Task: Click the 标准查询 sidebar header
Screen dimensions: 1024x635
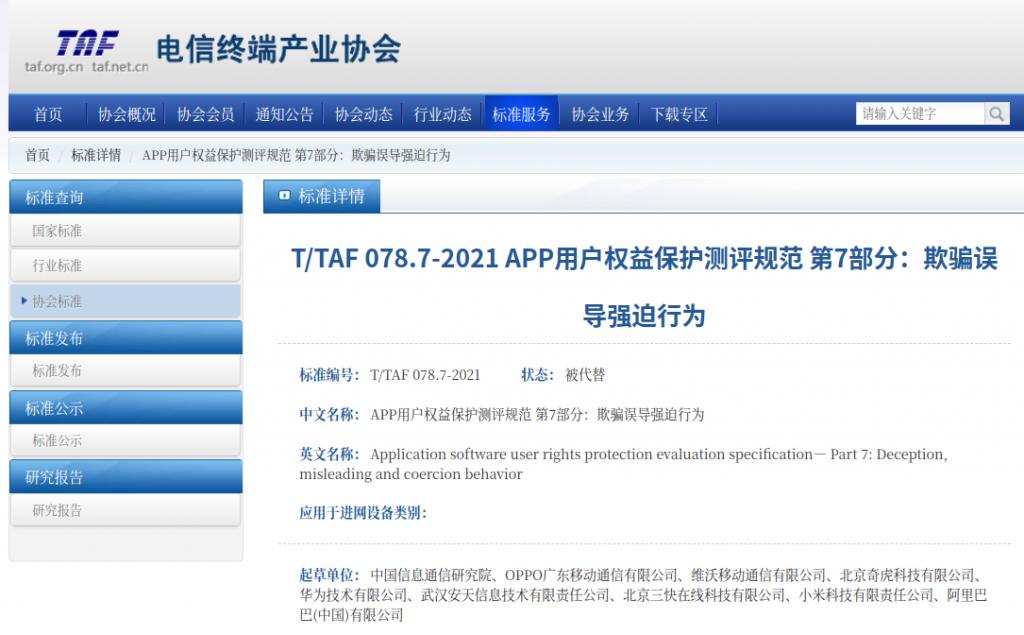Action: coord(125,197)
